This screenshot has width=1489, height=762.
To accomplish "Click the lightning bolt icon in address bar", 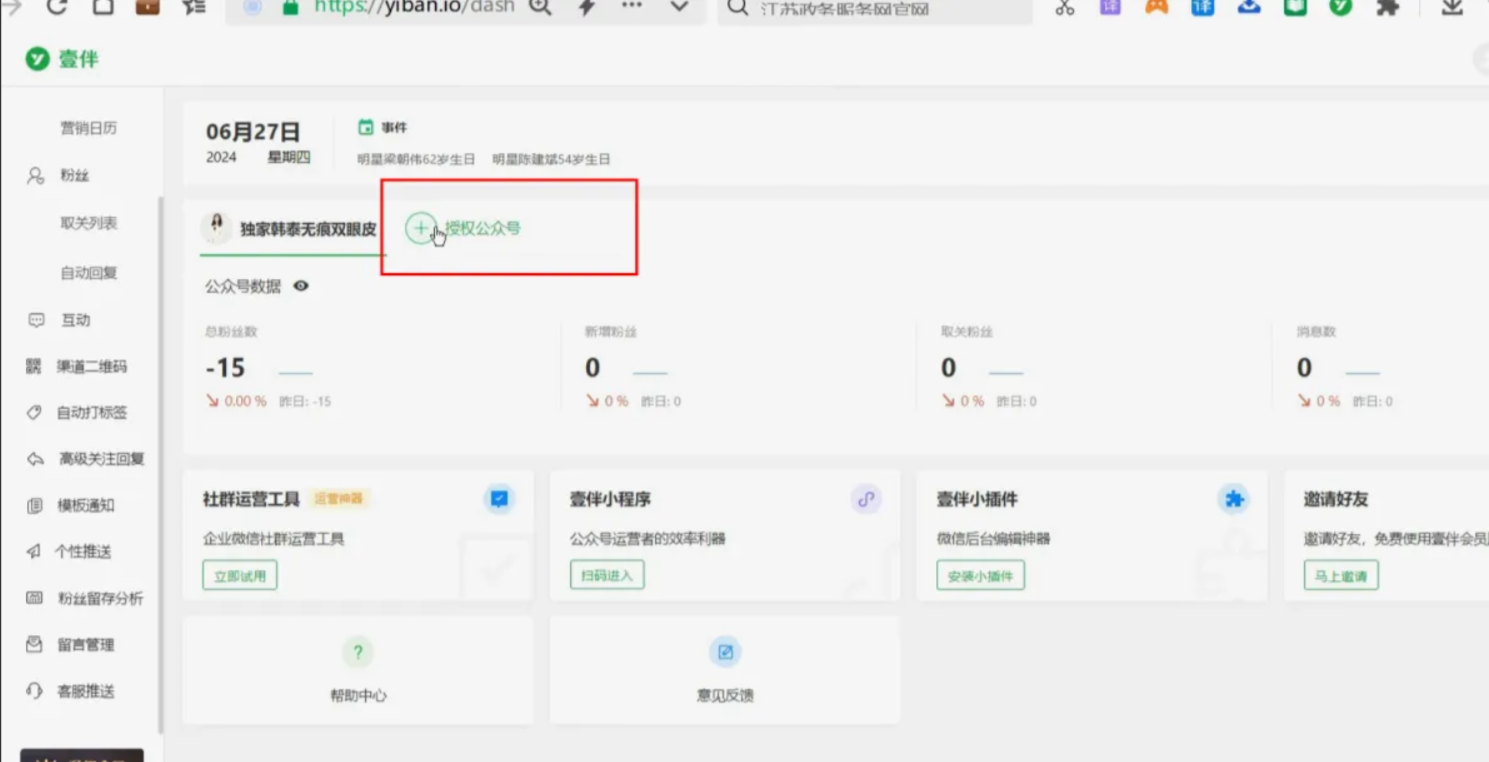I will (x=587, y=7).
